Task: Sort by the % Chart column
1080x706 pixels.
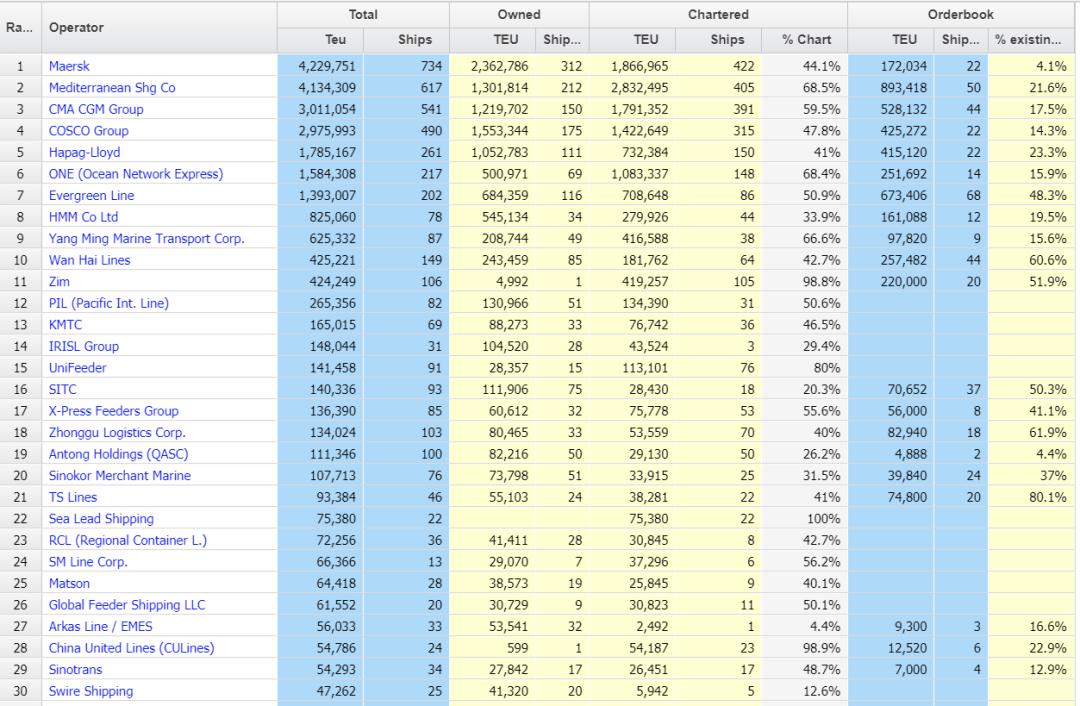Action: tap(804, 40)
